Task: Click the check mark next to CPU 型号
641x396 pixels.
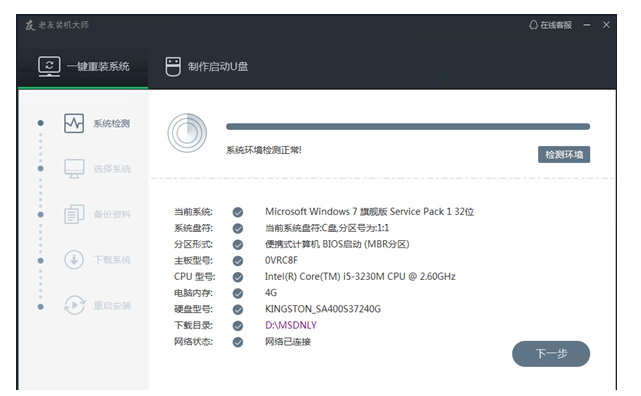Action: (x=238, y=277)
